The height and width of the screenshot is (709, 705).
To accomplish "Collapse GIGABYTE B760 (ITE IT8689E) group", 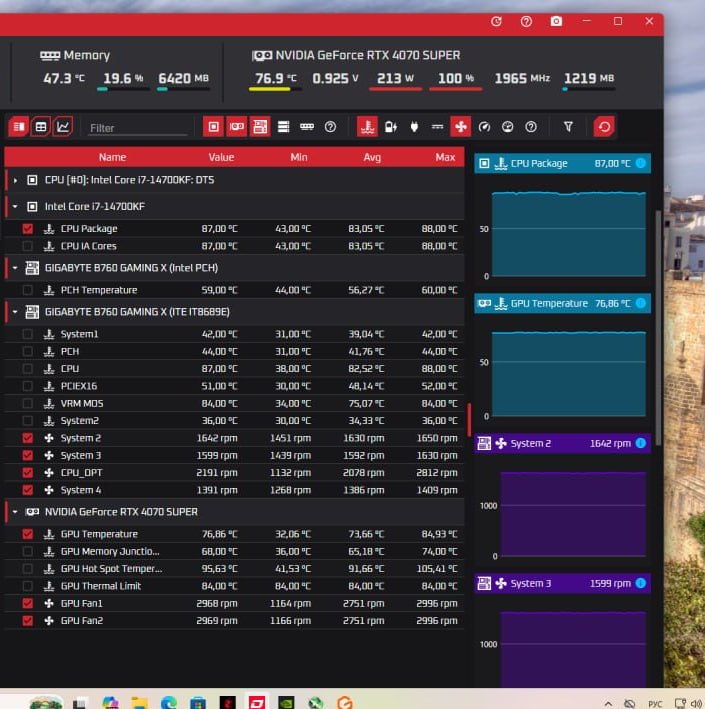I will pos(15,312).
